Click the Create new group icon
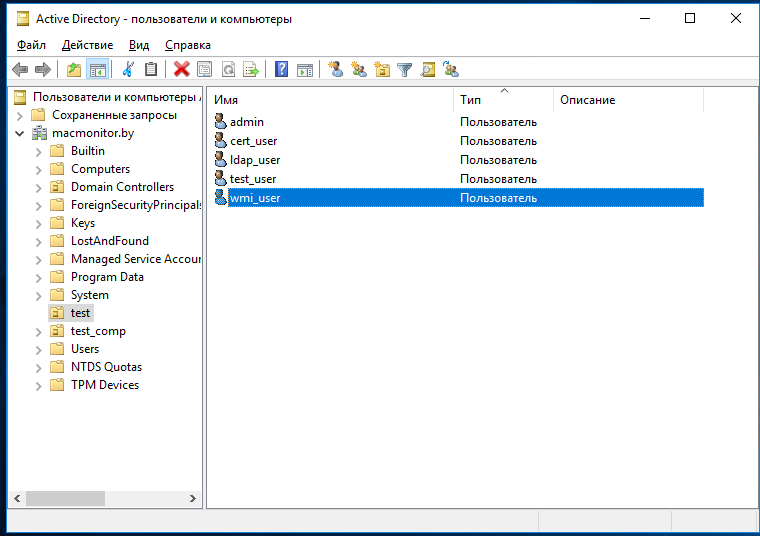Screen dimensions: 760x536 coord(359,69)
